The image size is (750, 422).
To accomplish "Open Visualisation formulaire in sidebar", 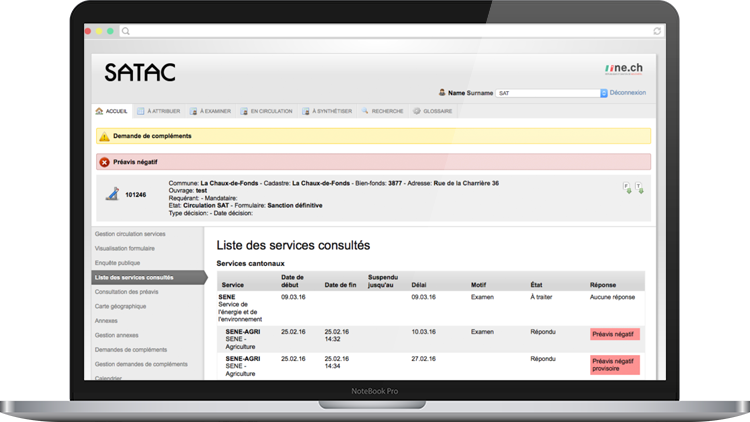I will click(124, 248).
